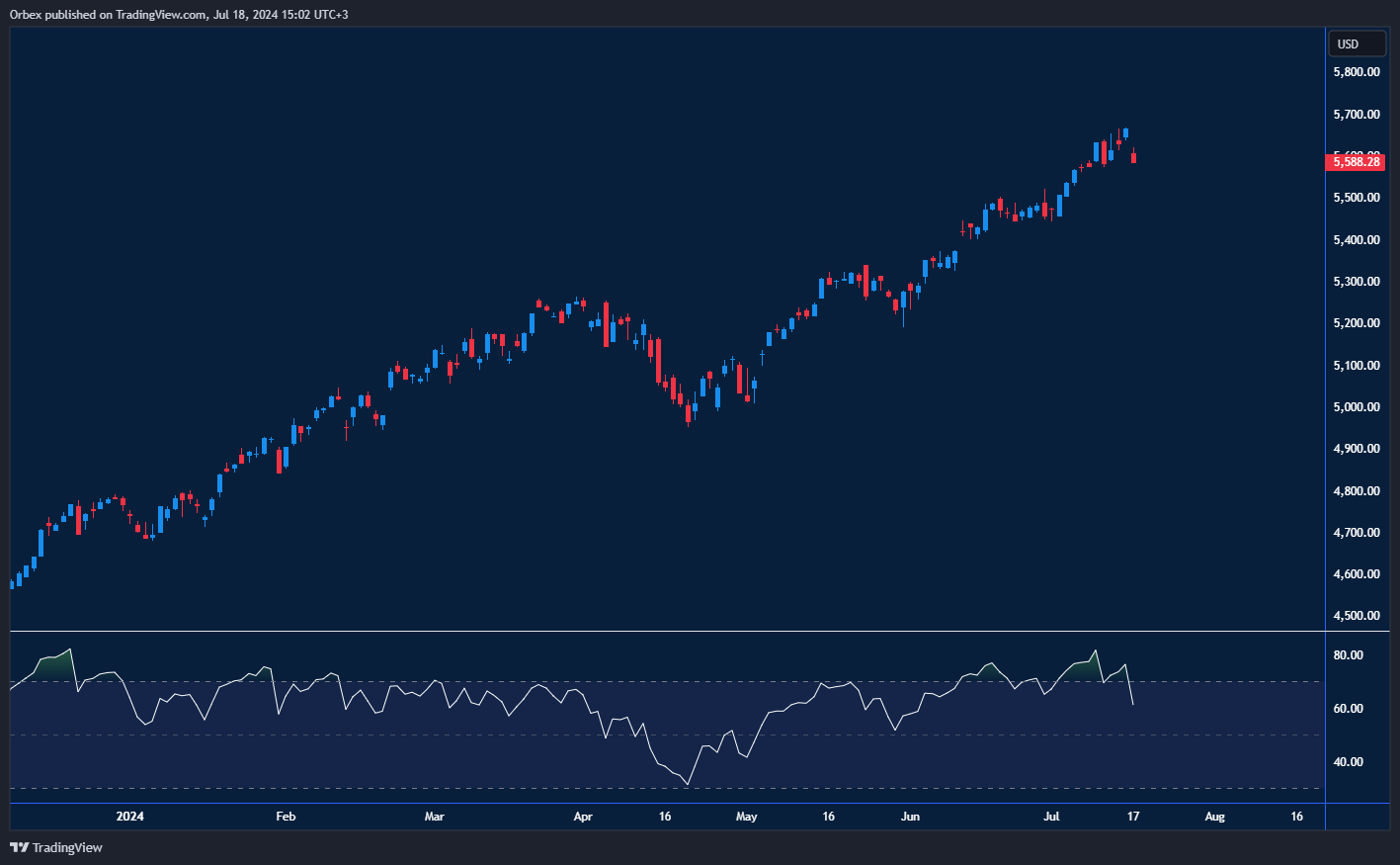Viewport: 1400px width, 865px height.
Task: Select the Feb marker on the time axis
Action: pos(286,817)
